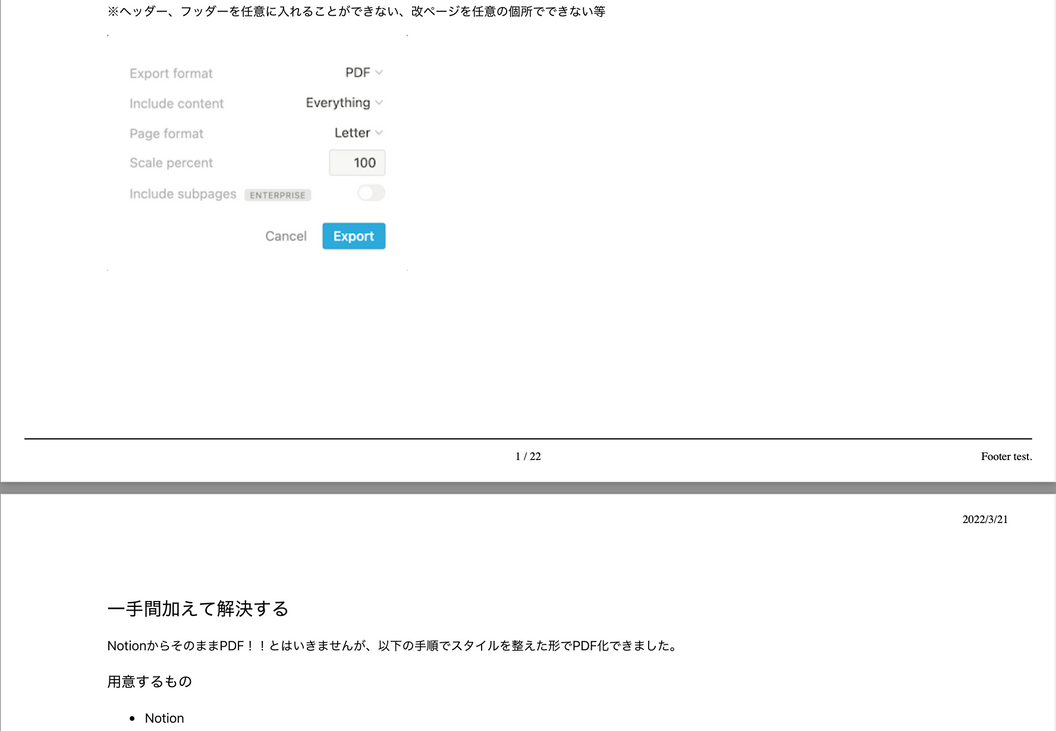Image resolution: width=1056 pixels, height=731 pixels.
Task: Open the Export format PDF dropdown
Action: (364, 73)
